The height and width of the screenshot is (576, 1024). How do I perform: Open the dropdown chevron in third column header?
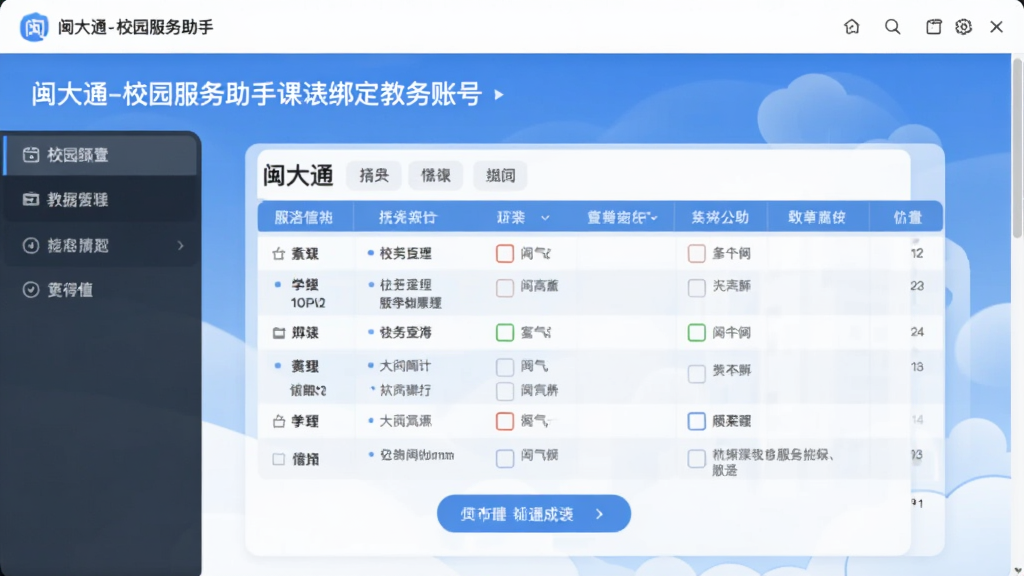(545, 217)
